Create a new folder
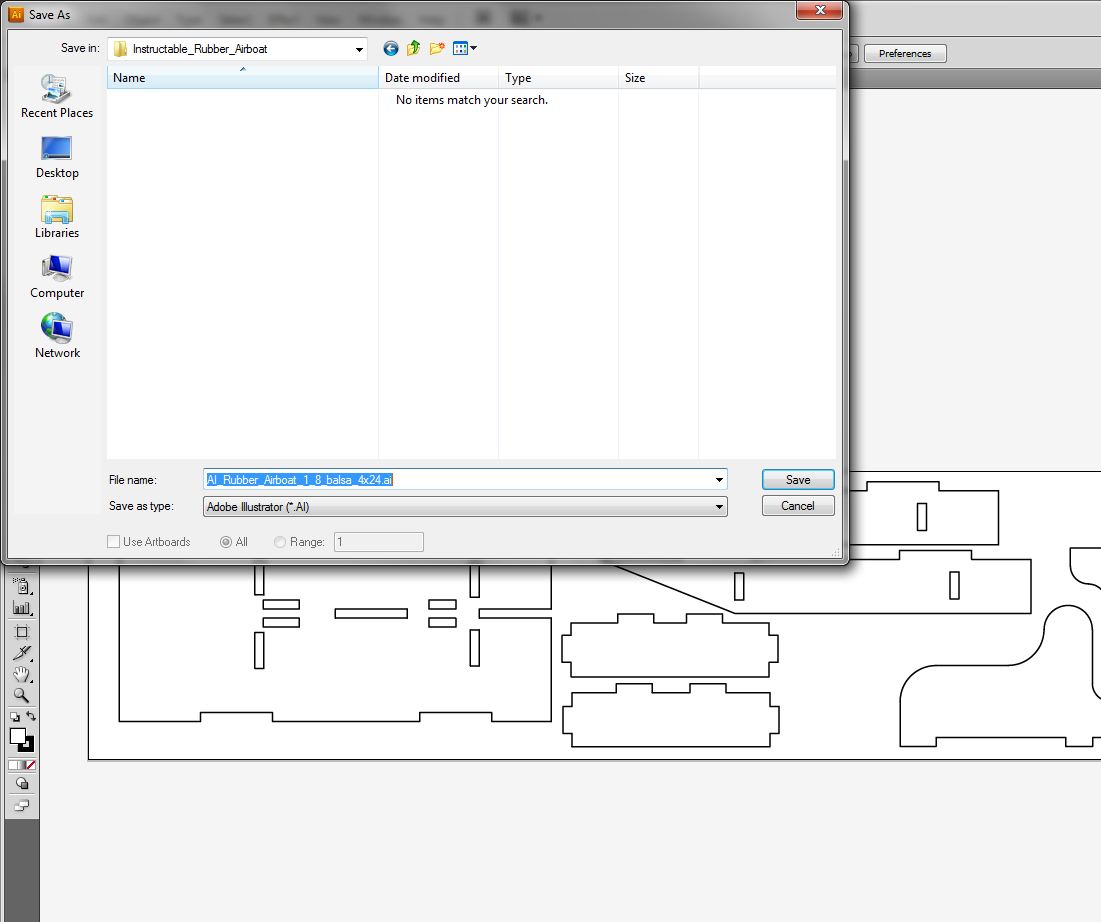This screenshot has height=922, width=1101. point(437,48)
